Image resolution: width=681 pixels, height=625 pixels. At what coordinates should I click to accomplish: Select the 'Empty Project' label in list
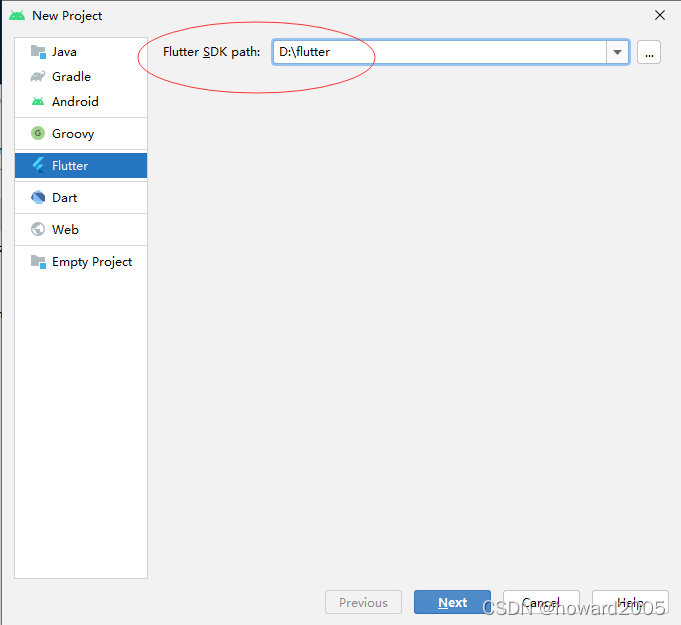[x=92, y=262]
